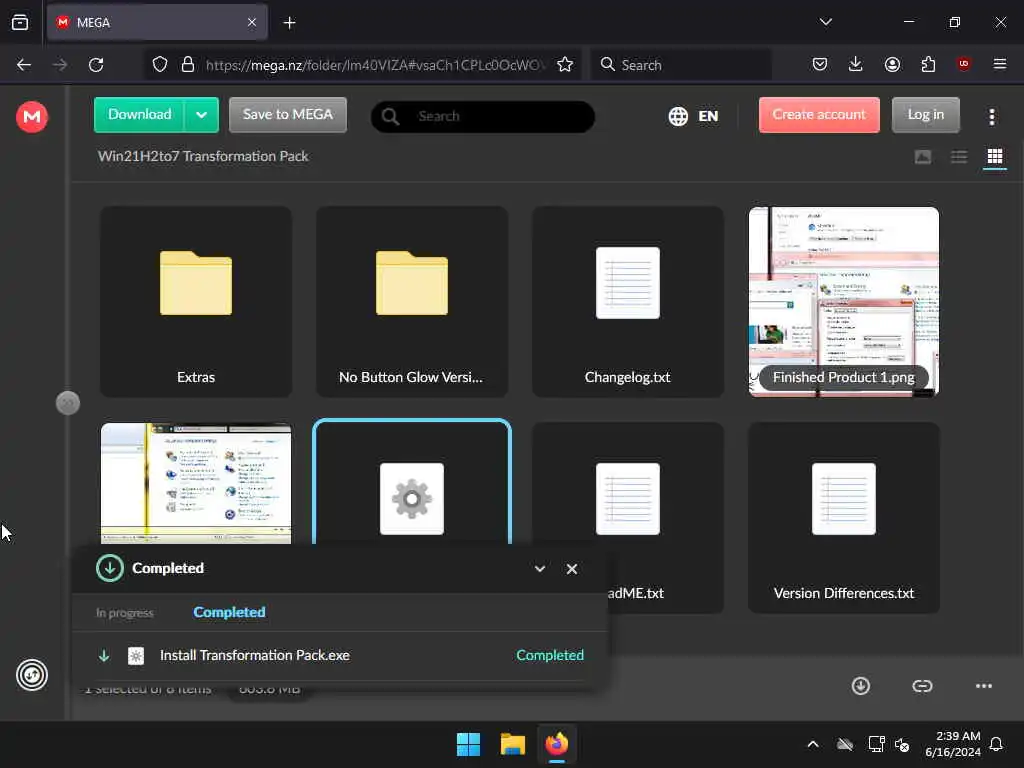
Task: Open File Explorer from taskbar
Action: tap(513, 744)
